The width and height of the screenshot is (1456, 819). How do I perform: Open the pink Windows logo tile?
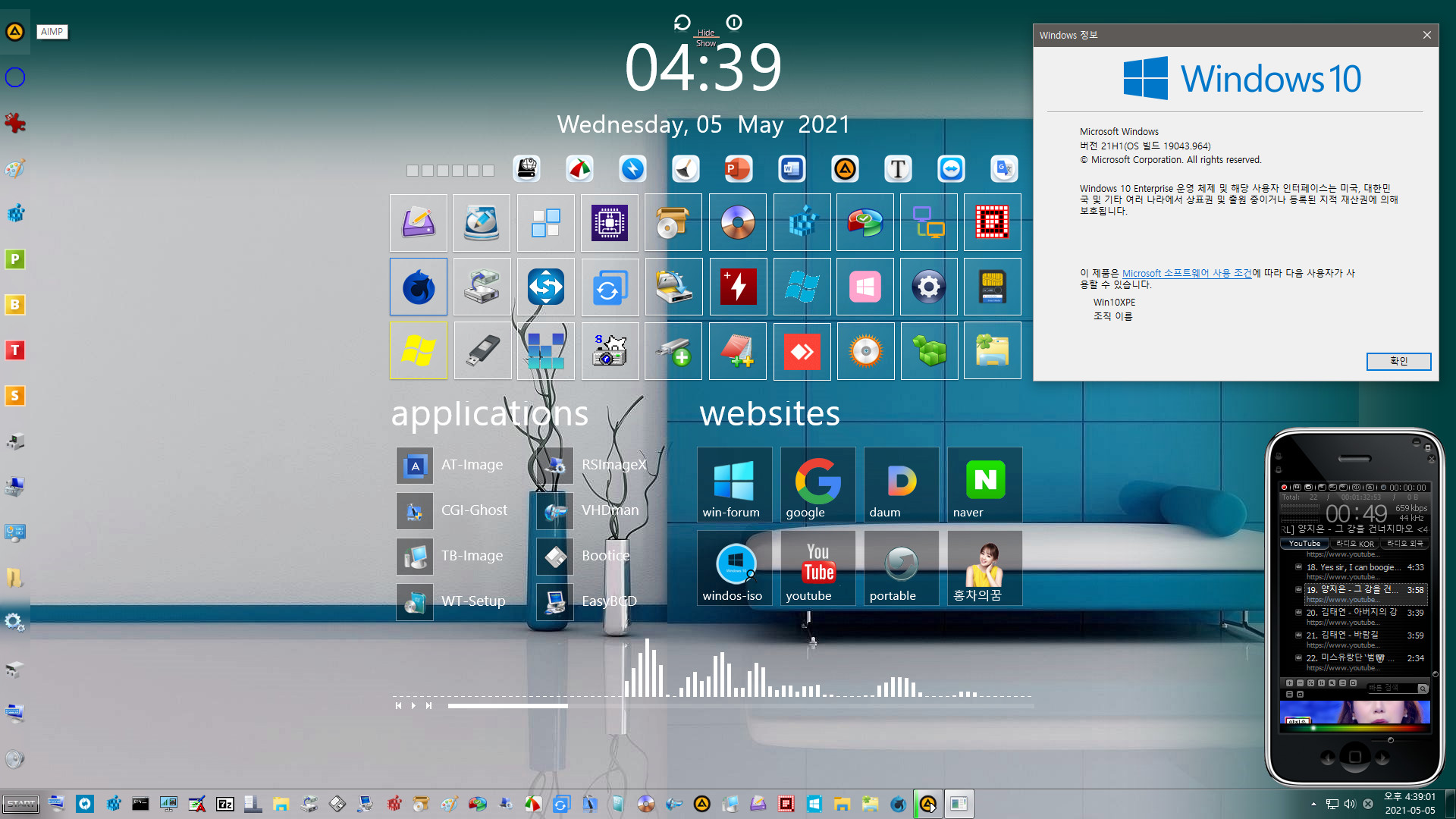pyautogui.click(x=865, y=287)
